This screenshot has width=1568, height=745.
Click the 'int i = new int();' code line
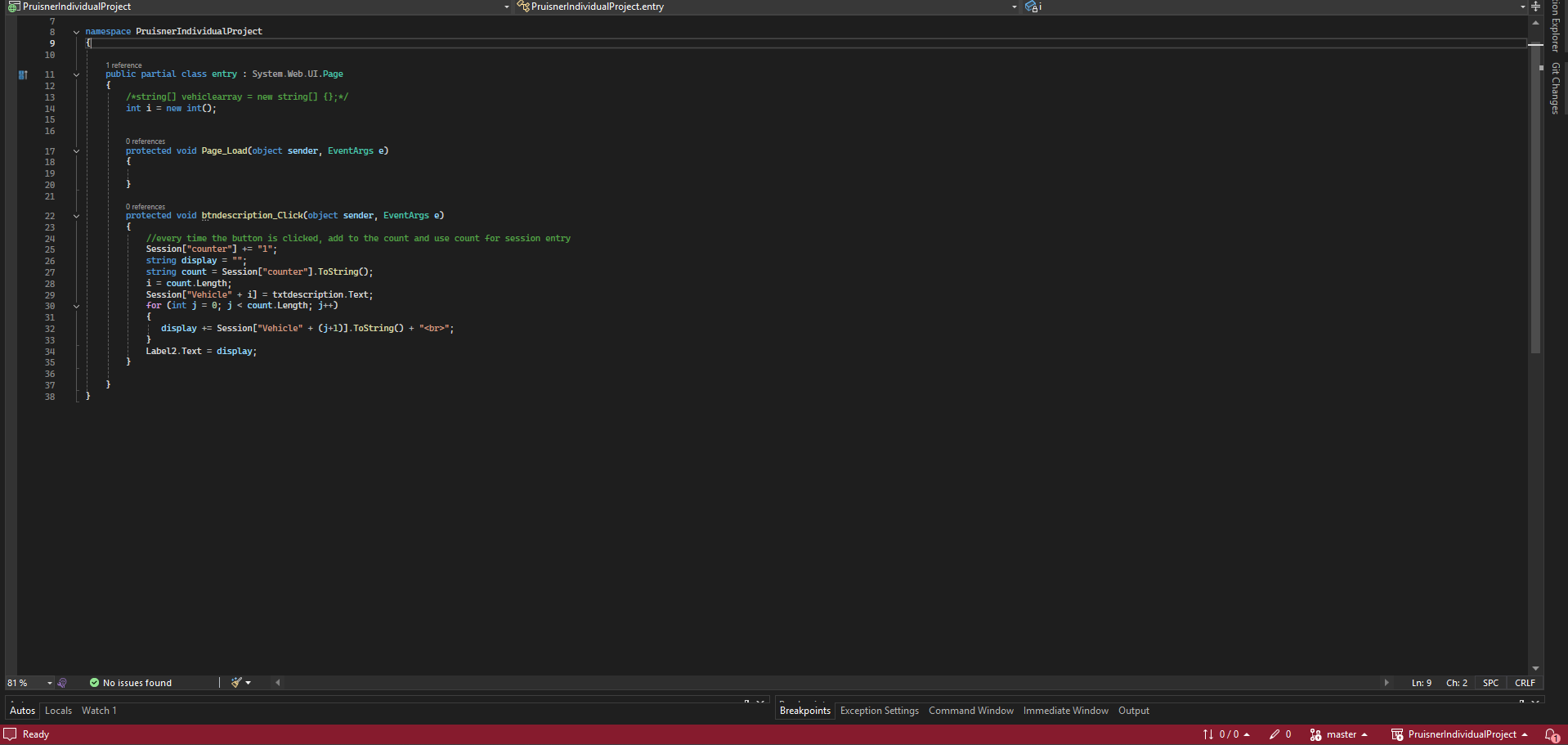(171, 109)
